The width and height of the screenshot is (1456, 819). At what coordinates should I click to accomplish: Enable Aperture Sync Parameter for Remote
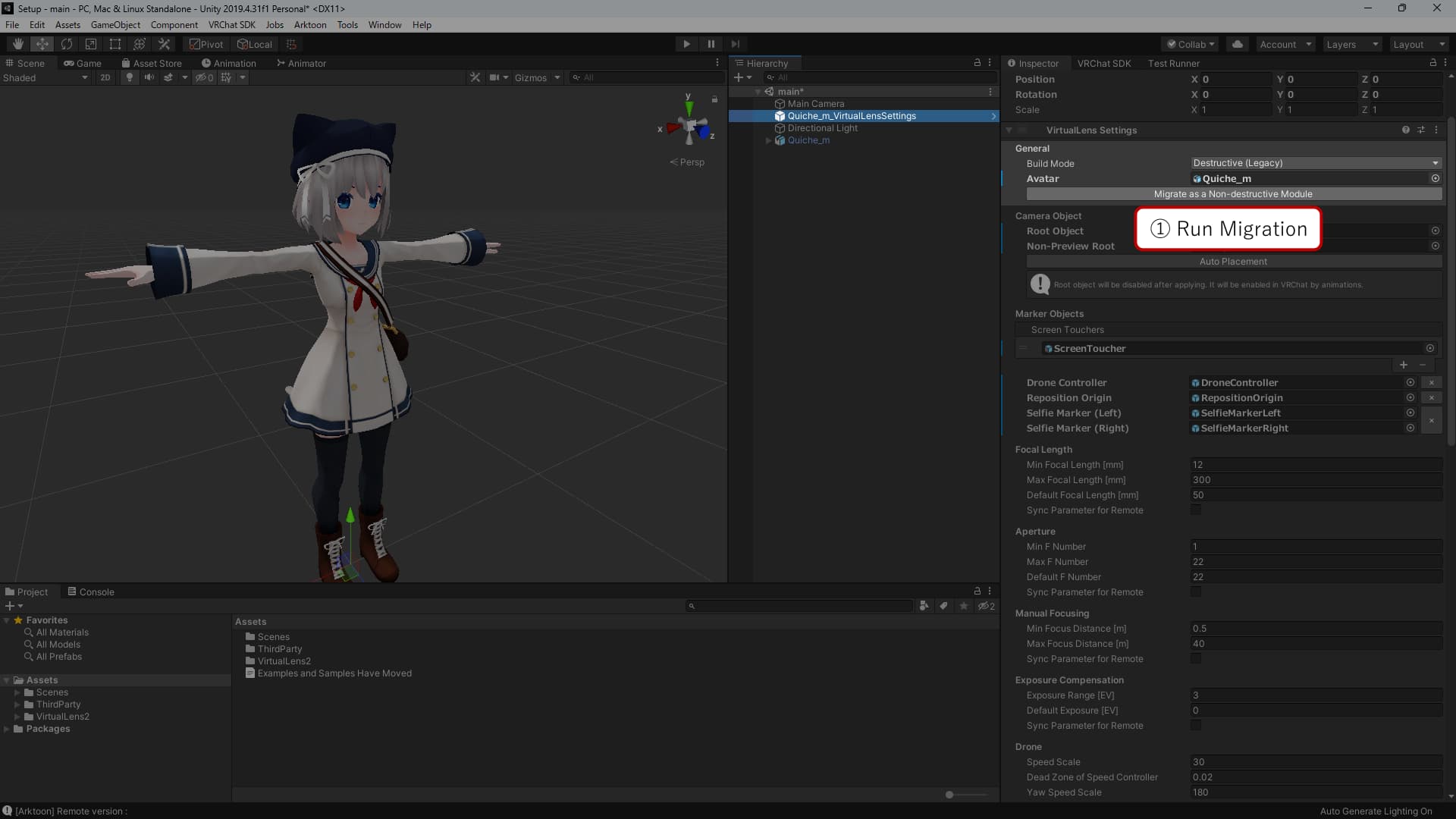click(1196, 592)
